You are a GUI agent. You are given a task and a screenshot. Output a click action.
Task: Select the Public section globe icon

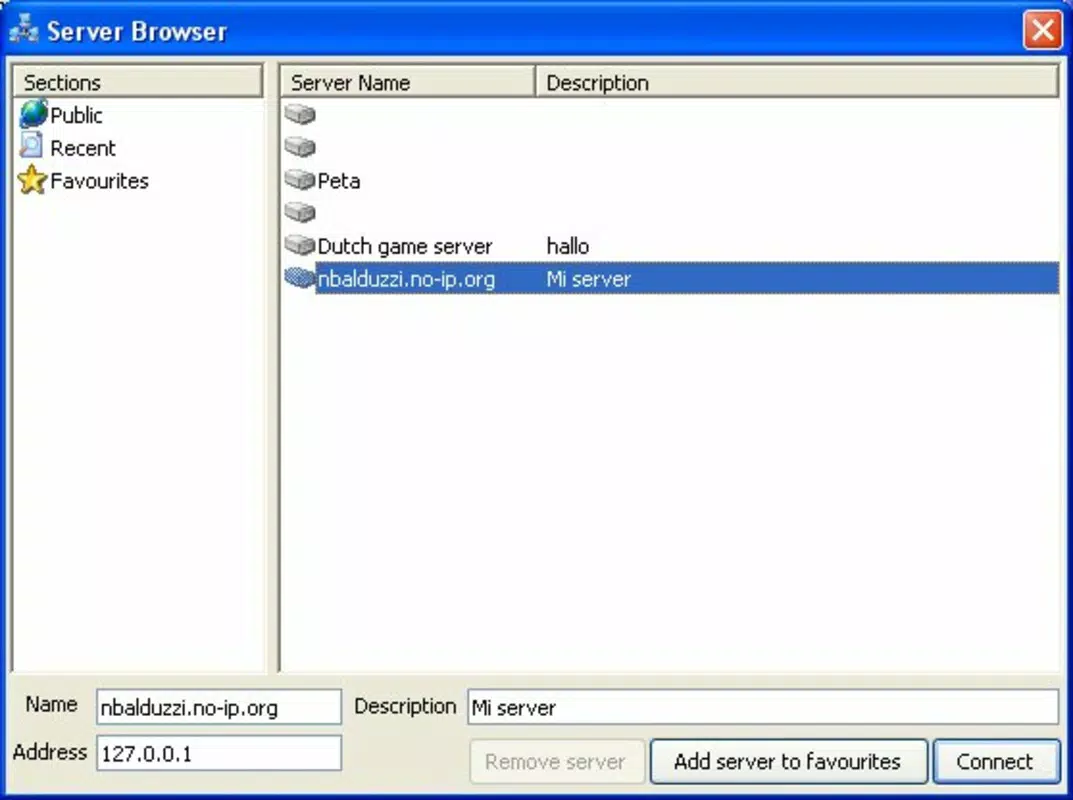pos(33,114)
